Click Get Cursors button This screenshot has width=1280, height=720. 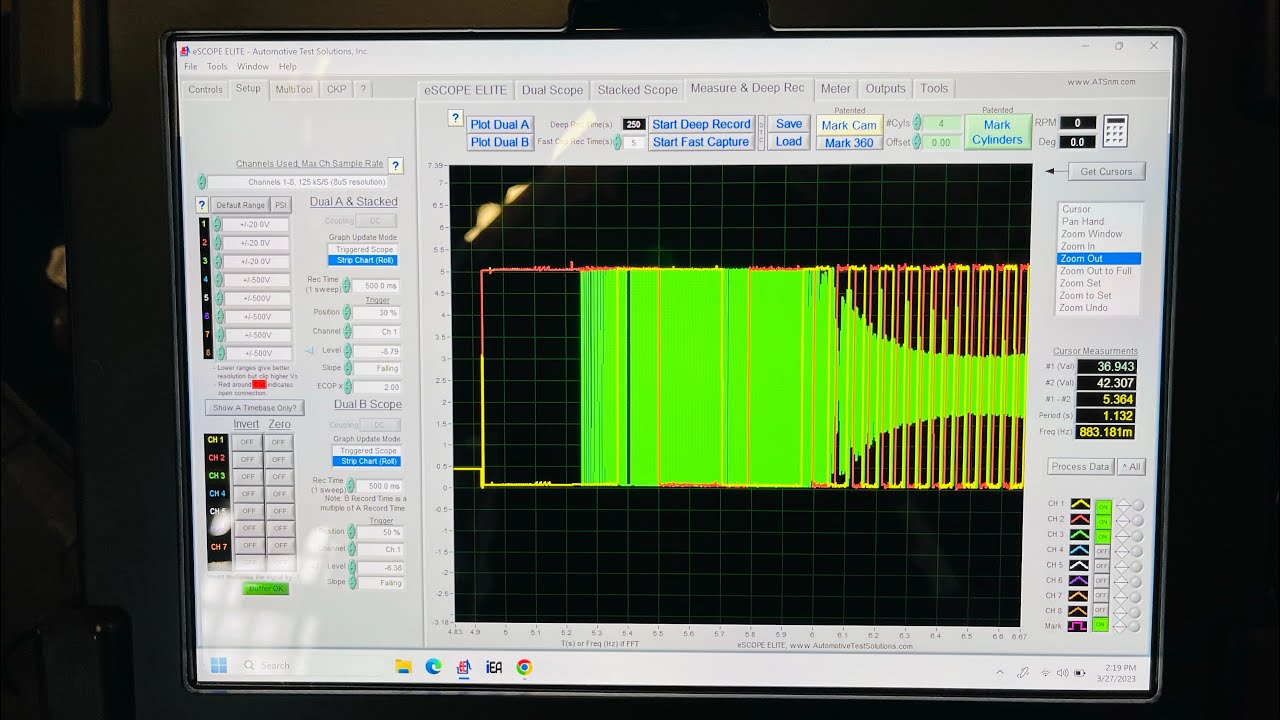click(x=1106, y=172)
